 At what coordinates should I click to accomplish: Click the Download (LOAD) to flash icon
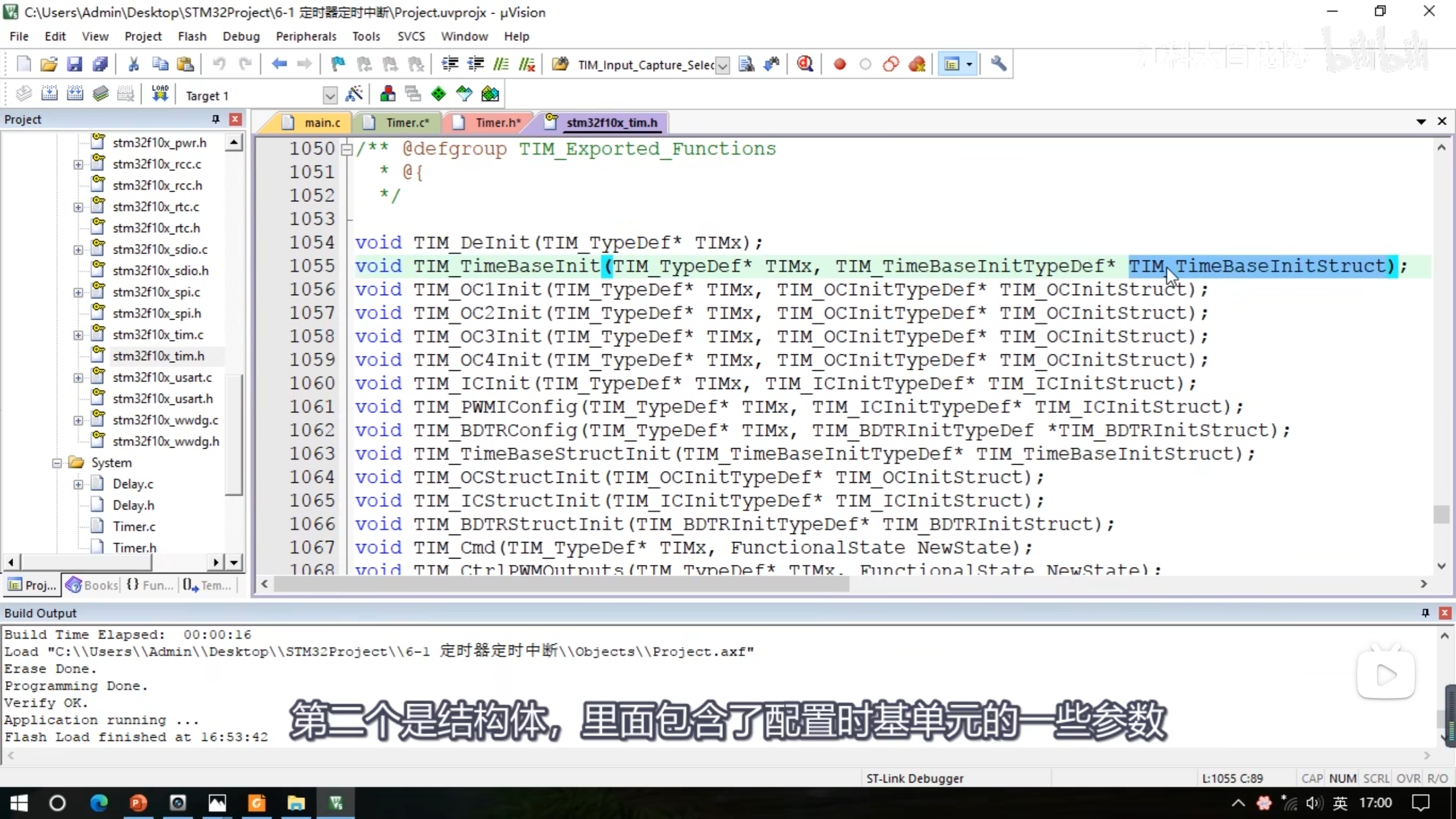160,94
